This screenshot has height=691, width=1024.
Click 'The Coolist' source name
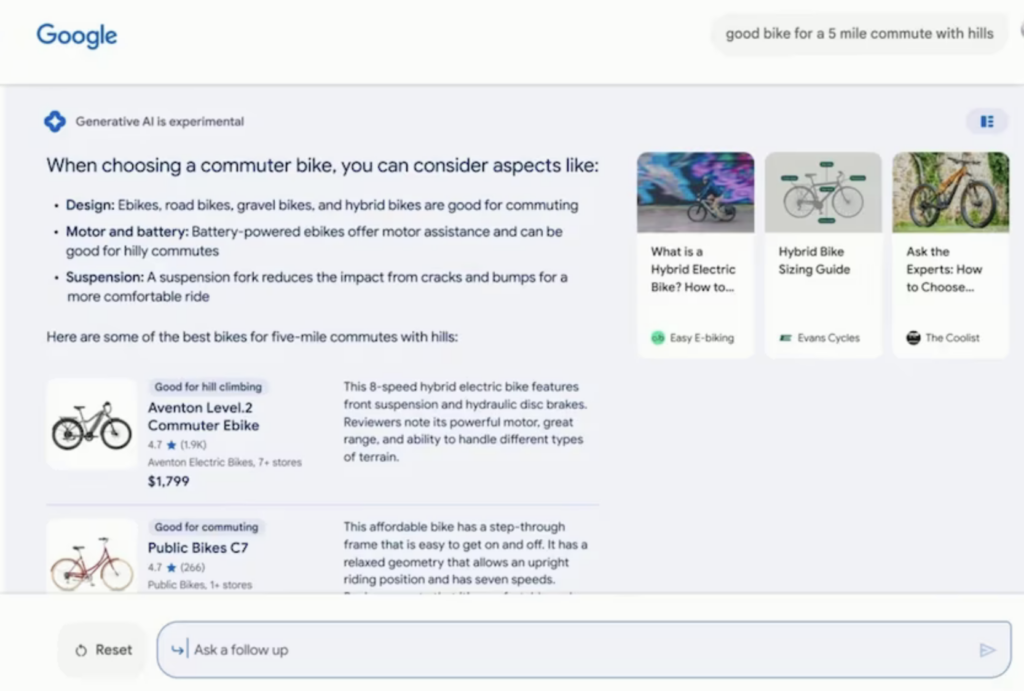[952, 338]
